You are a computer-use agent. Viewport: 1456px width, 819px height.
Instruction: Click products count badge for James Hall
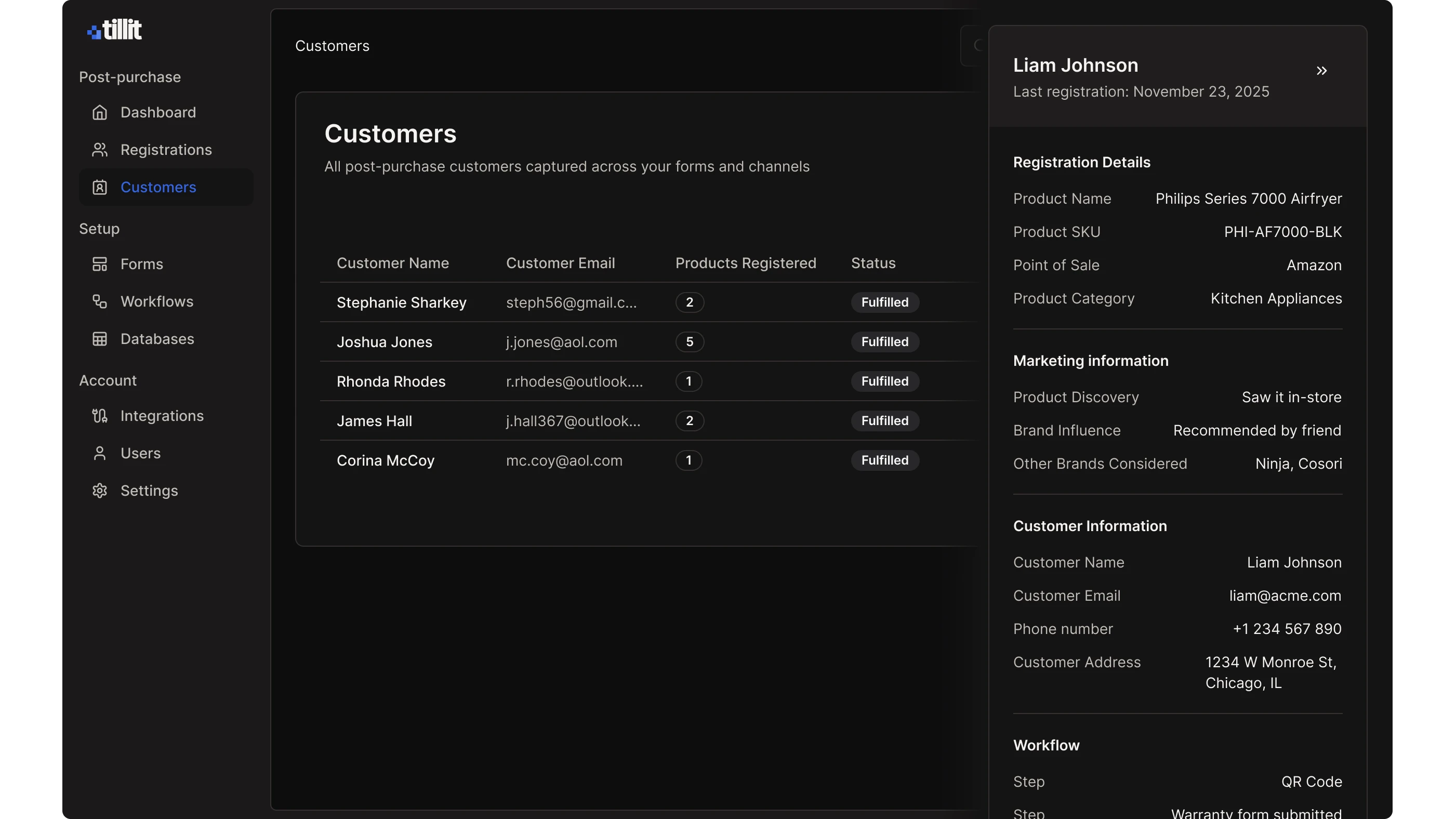689,421
